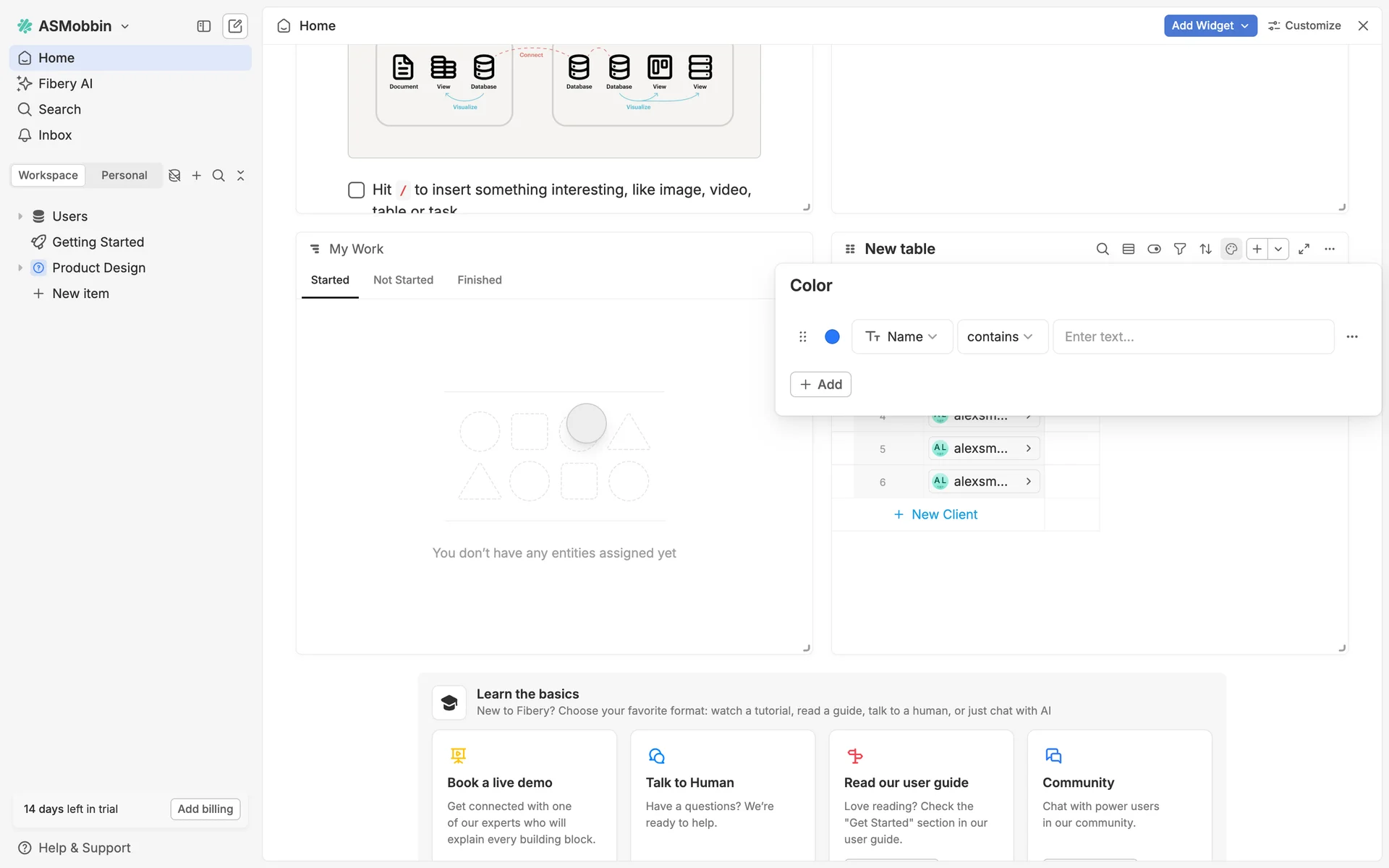Expand the Product Design tree item
The width and height of the screenshot is (1389, 868).
20,268
